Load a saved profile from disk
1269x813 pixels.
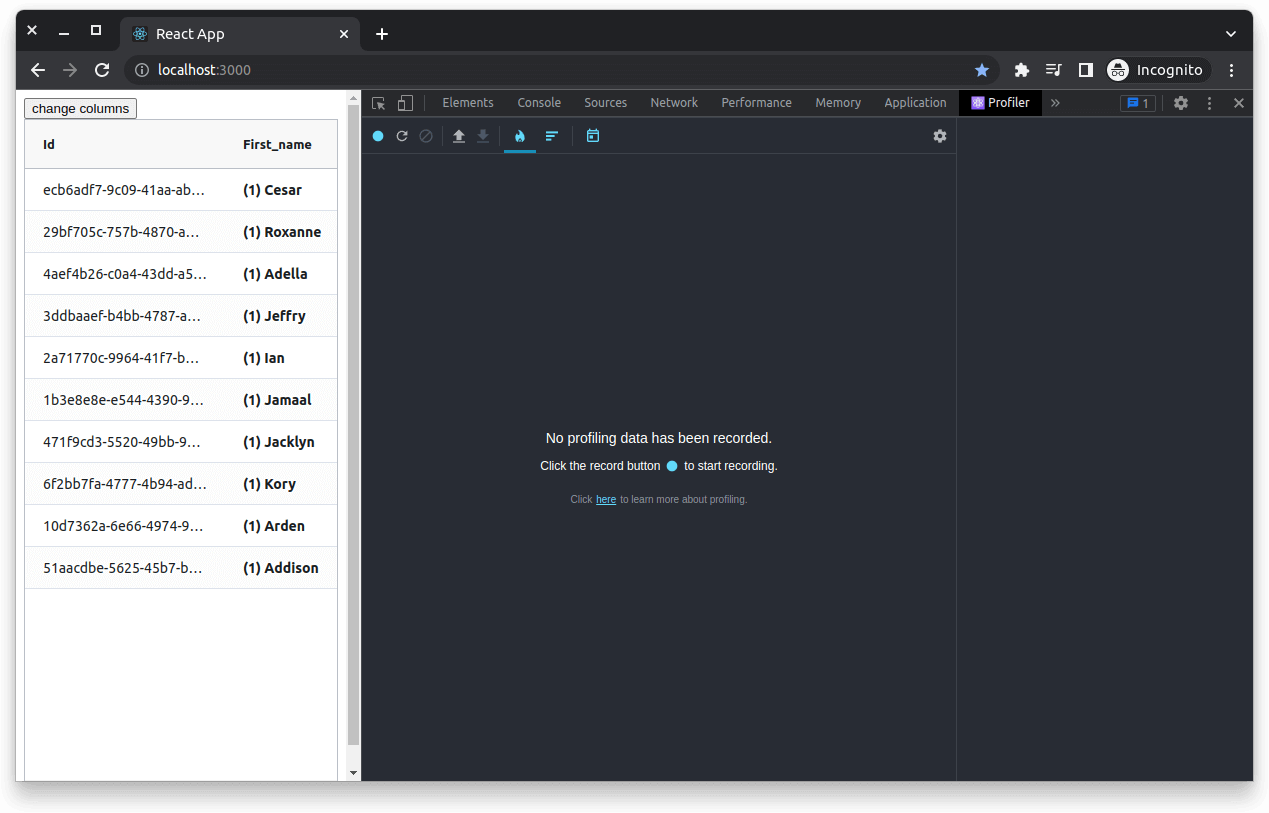pos(458,136)
